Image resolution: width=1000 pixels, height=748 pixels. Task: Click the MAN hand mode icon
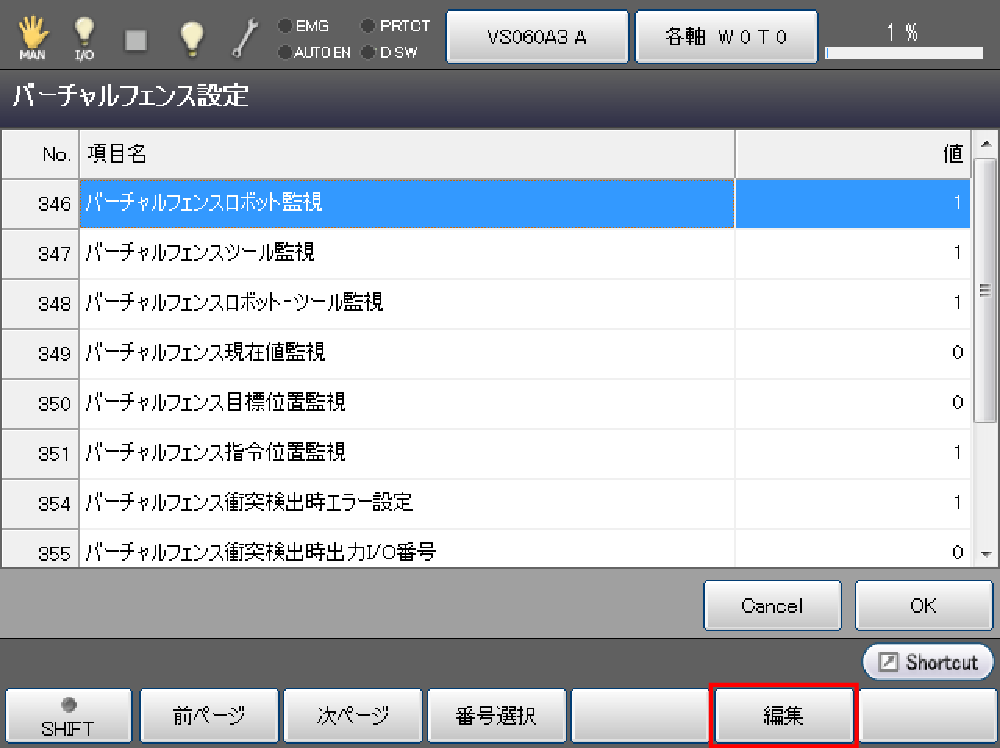(x=32, y=37)
